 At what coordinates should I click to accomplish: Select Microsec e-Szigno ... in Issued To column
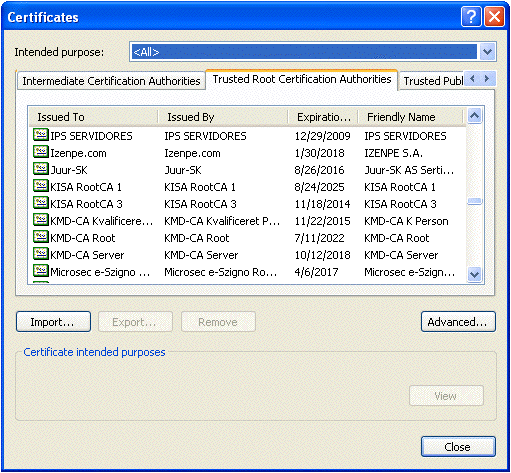[100, 272]
